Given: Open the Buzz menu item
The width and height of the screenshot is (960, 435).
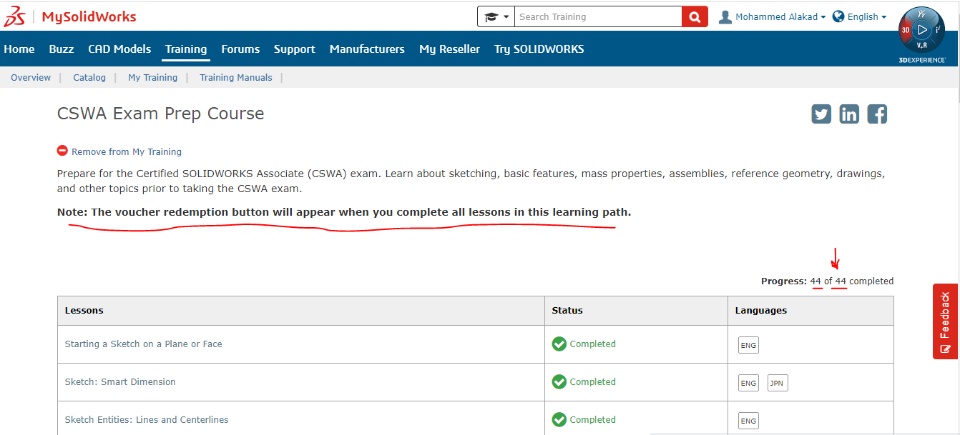Looking at the screenshot, I should (x=61, y=49).
